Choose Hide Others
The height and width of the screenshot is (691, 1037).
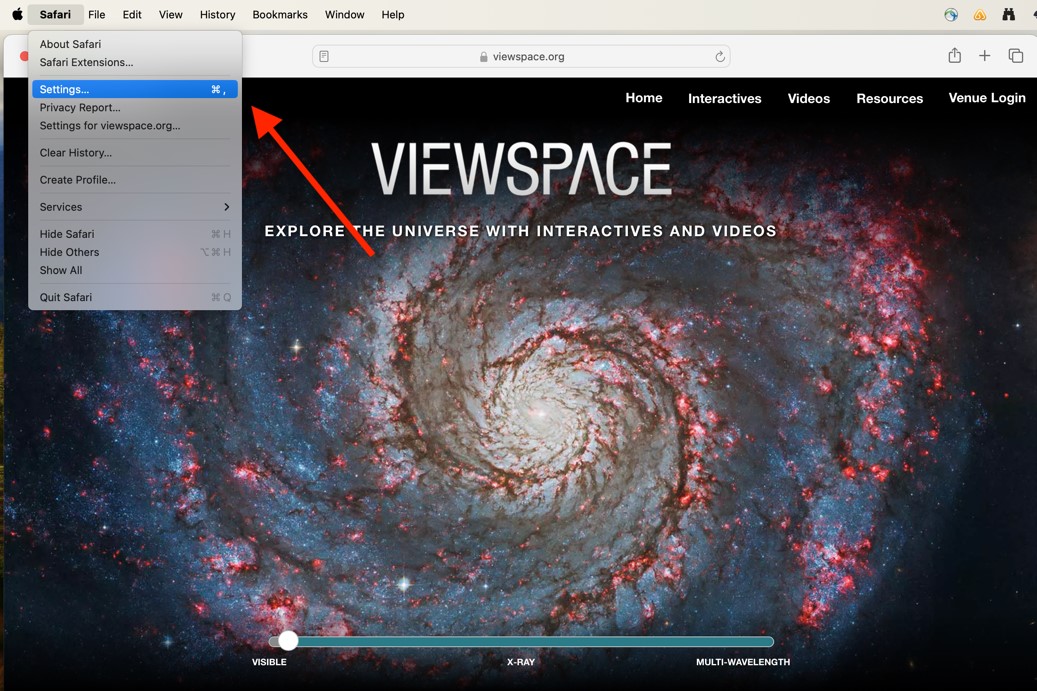[135, 252]
